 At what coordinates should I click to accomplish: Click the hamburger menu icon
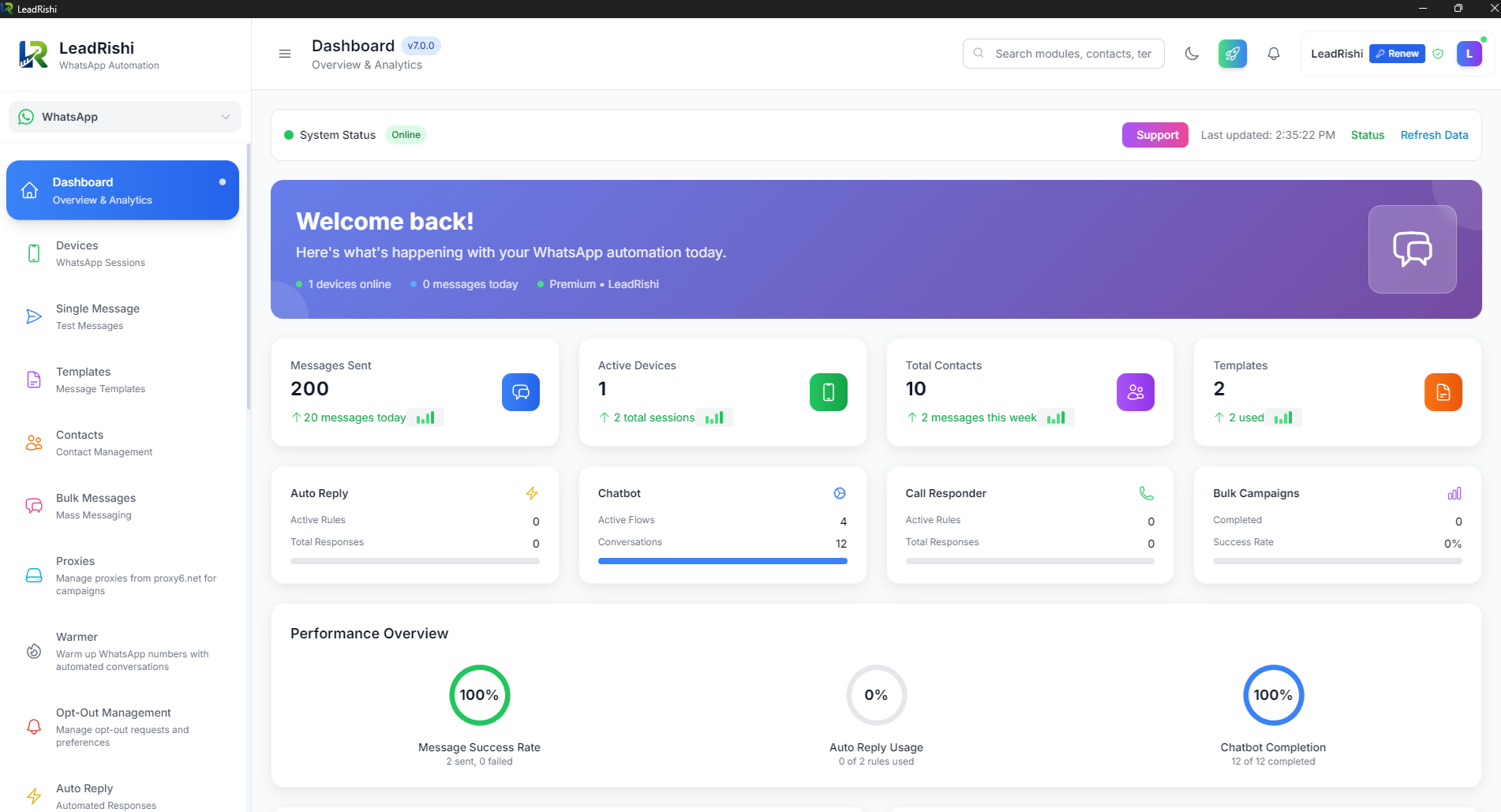[285, 54]
